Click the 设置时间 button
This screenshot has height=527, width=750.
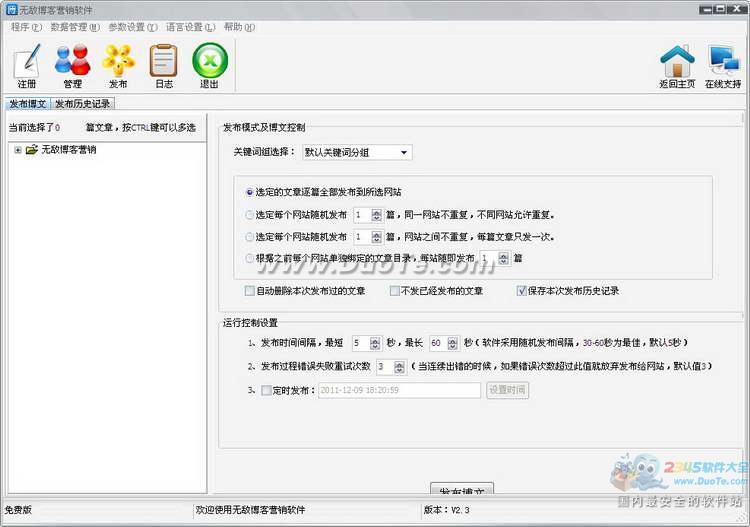[507, 390]
